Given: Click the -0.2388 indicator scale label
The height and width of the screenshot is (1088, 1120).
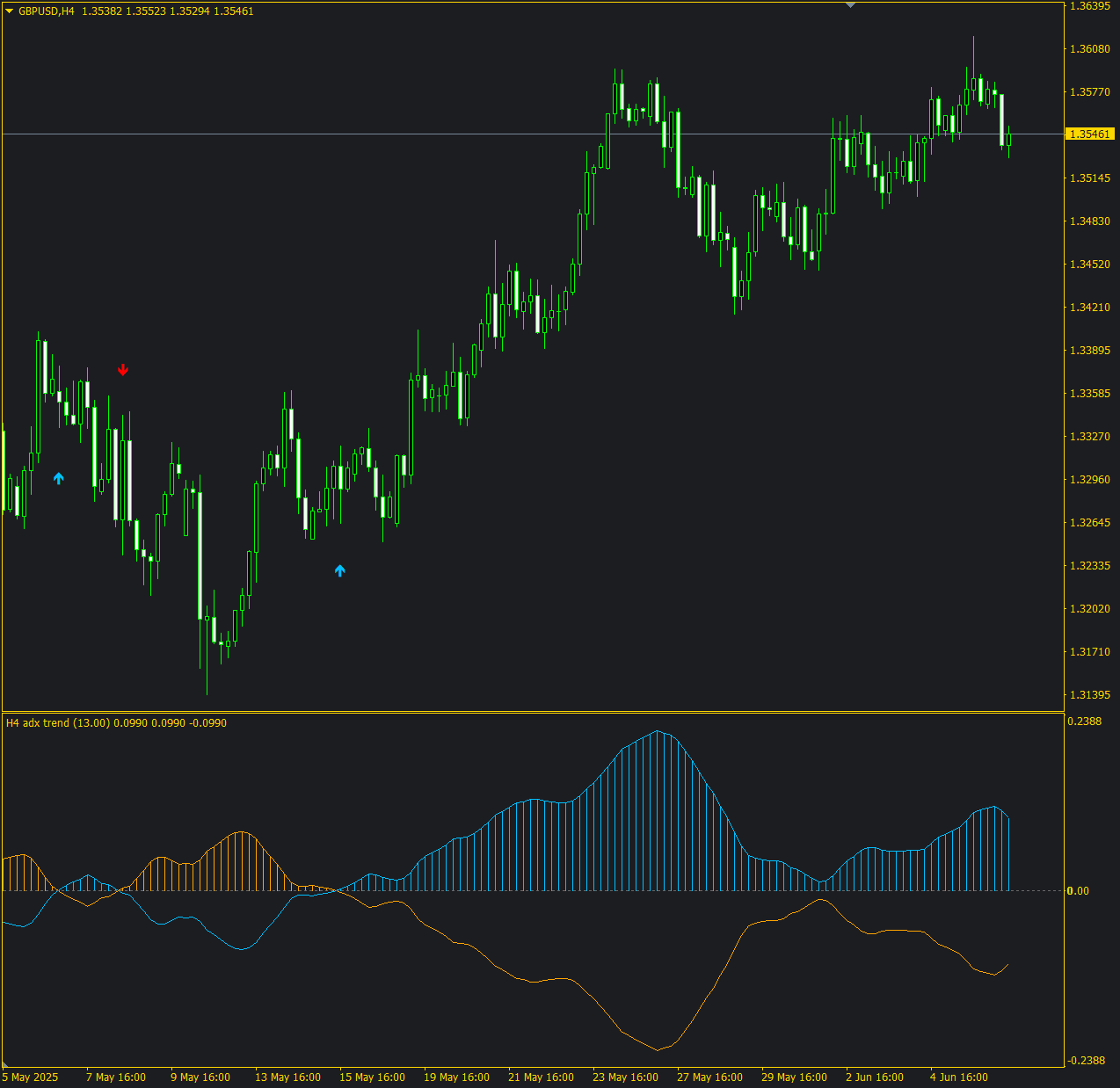Looking at the screenshot, I should point(1086,1061).
